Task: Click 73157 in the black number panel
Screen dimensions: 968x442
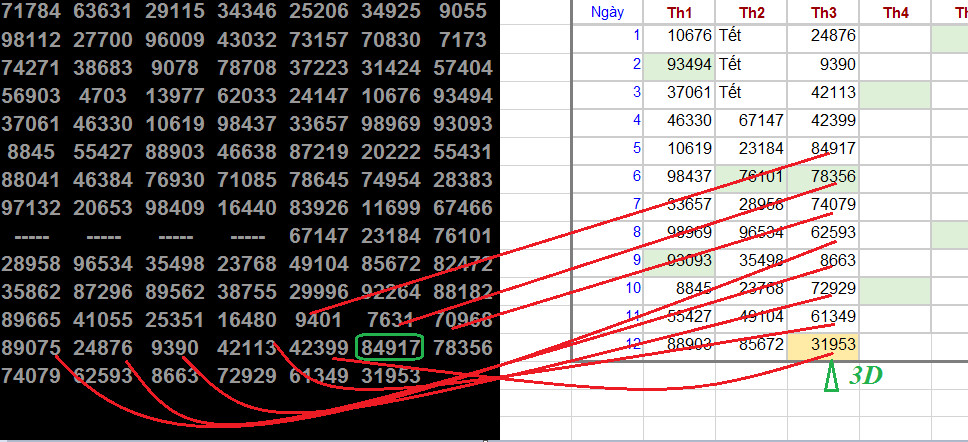Action: coord(319,40)
